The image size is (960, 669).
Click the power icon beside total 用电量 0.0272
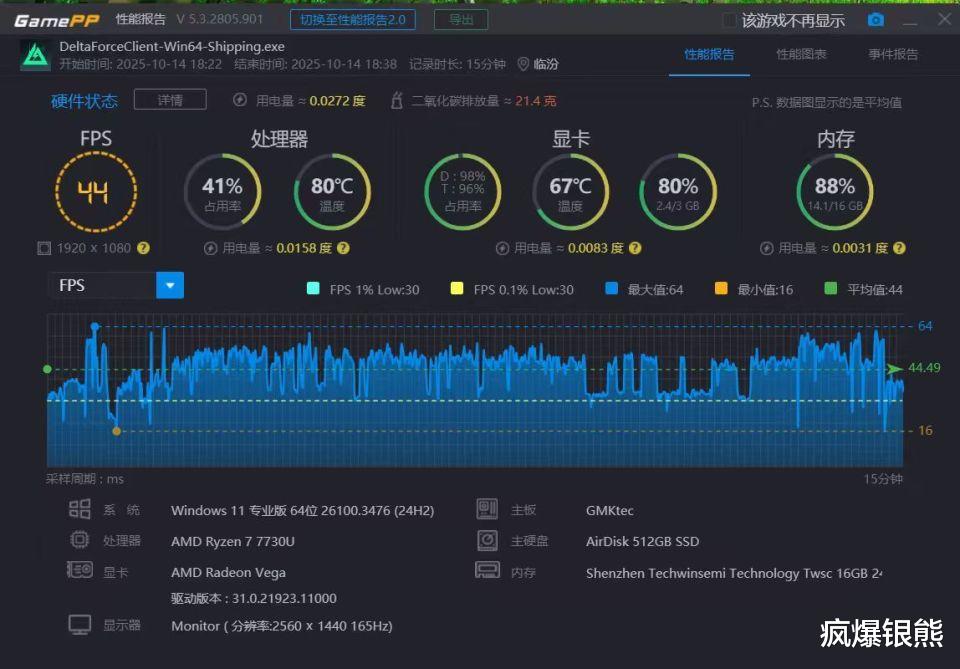[x=240, y=100]
